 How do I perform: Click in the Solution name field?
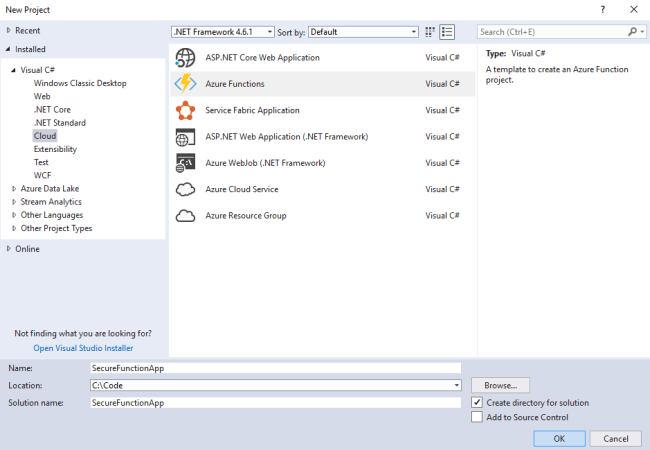(x=276, y=403)
